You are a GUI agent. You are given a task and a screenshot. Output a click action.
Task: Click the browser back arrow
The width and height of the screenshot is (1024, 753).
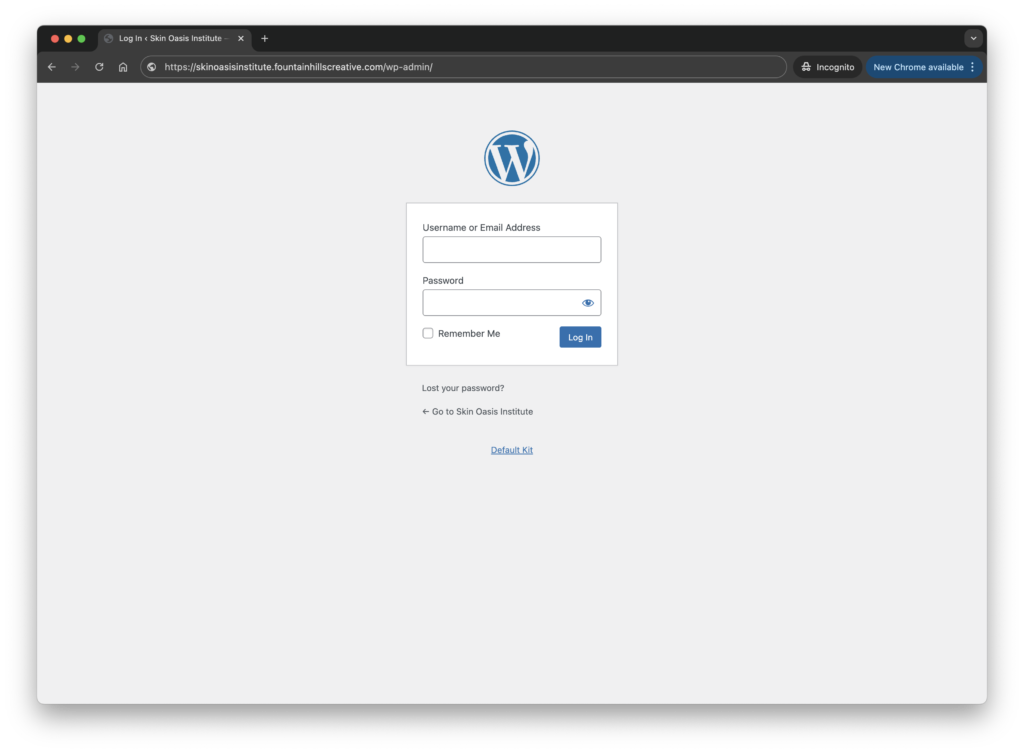click(x=52, y=67)
